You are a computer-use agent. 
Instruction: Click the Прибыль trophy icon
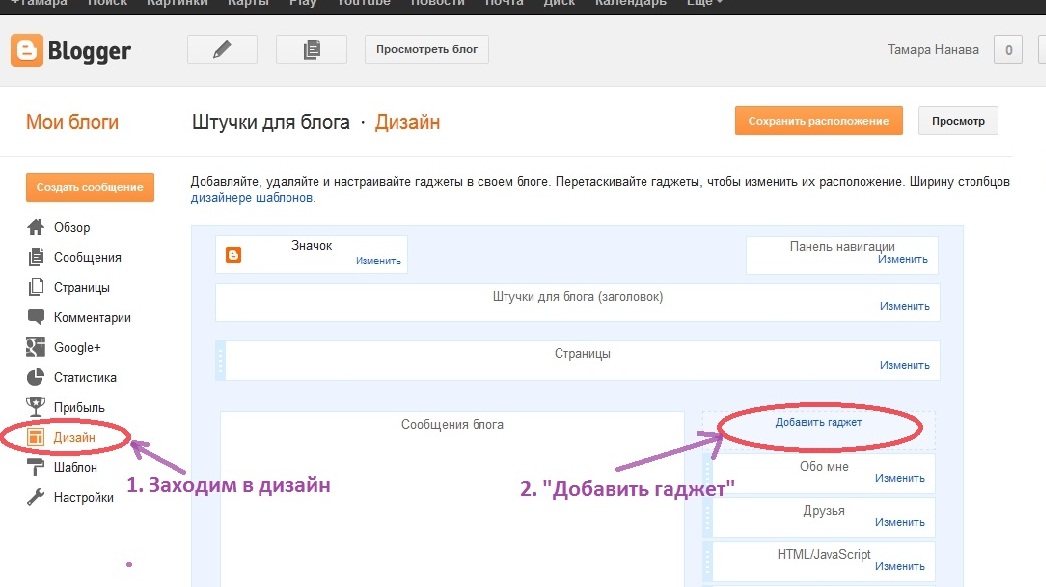[35, 406]
